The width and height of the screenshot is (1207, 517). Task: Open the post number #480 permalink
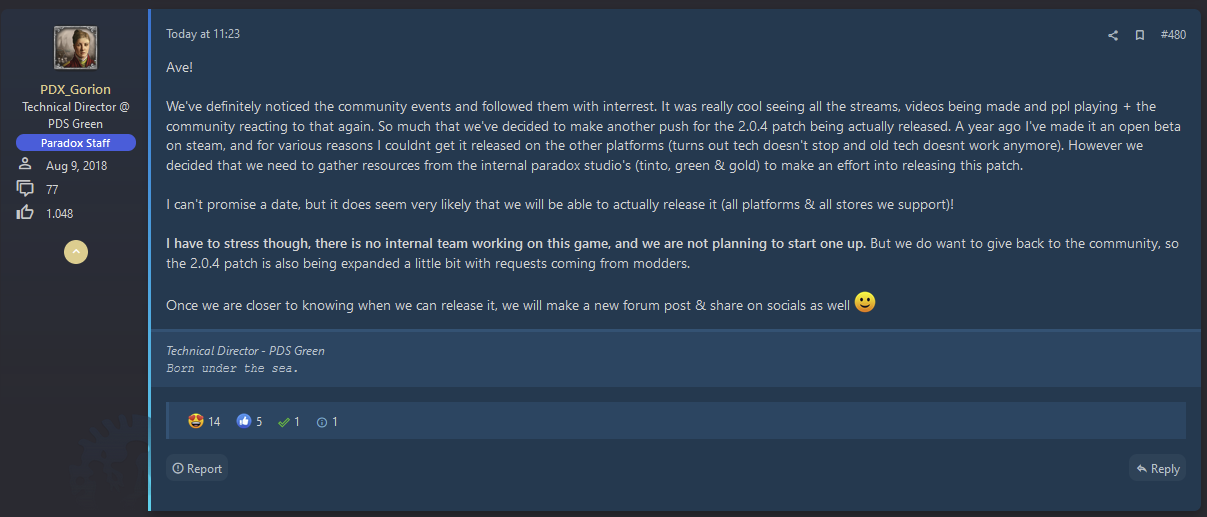click(x=1173, y=35)
